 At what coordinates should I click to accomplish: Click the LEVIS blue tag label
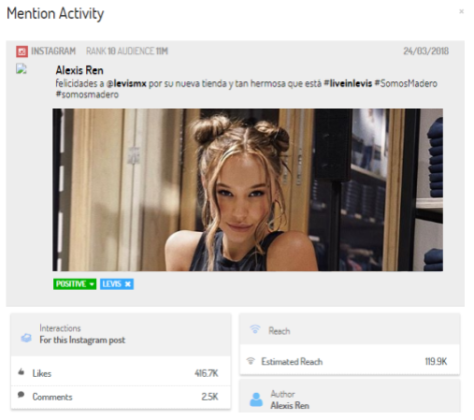(x=112, y=284)
